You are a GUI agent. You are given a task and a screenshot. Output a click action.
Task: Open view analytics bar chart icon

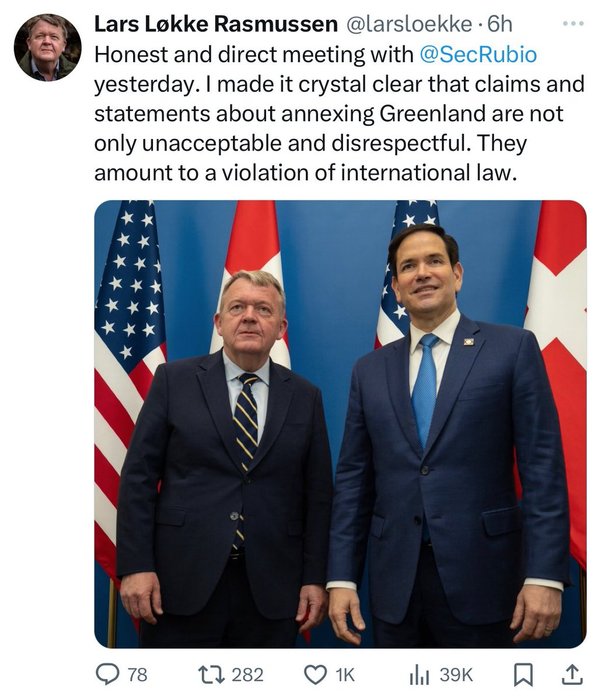(x=420, y=675)
